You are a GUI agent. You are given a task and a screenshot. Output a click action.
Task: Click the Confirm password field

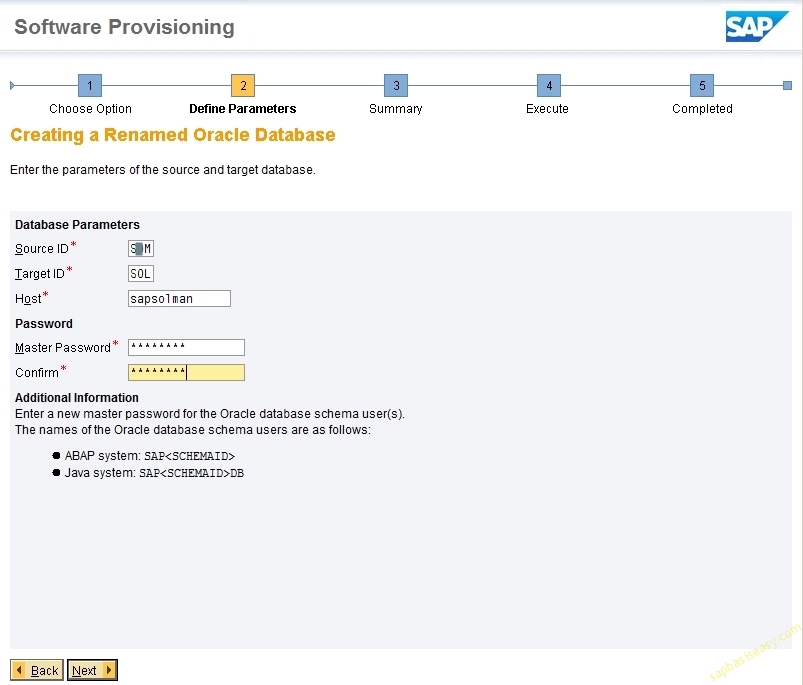(x=186, y=372)
